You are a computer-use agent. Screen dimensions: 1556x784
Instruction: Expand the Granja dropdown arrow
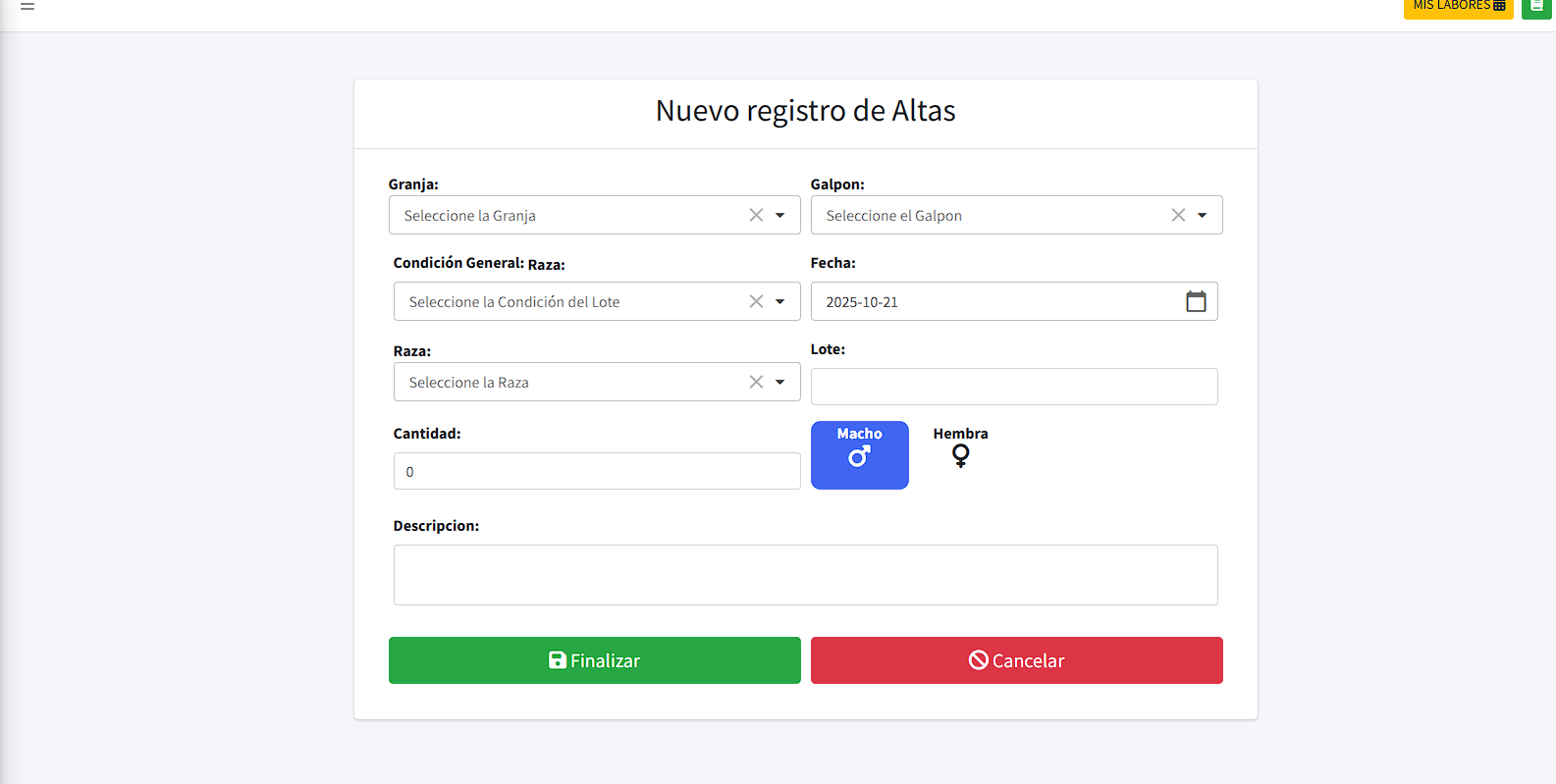(x=780, y=215)
